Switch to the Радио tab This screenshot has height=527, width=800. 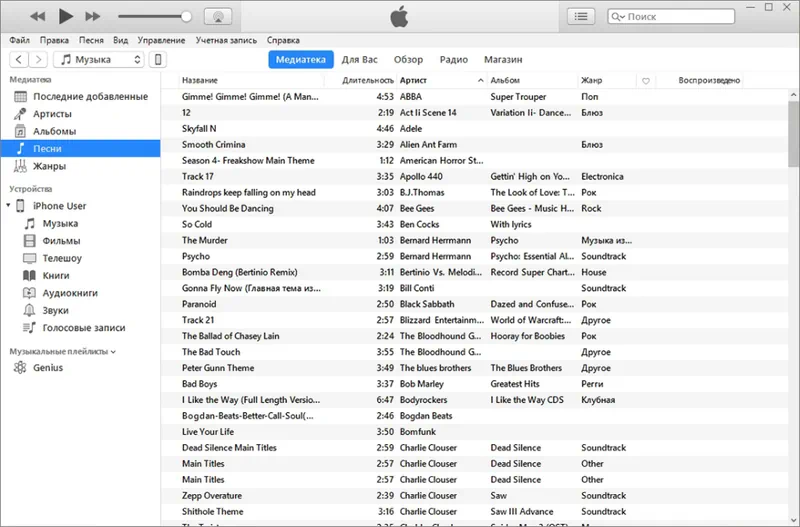(x=453, y=60)
